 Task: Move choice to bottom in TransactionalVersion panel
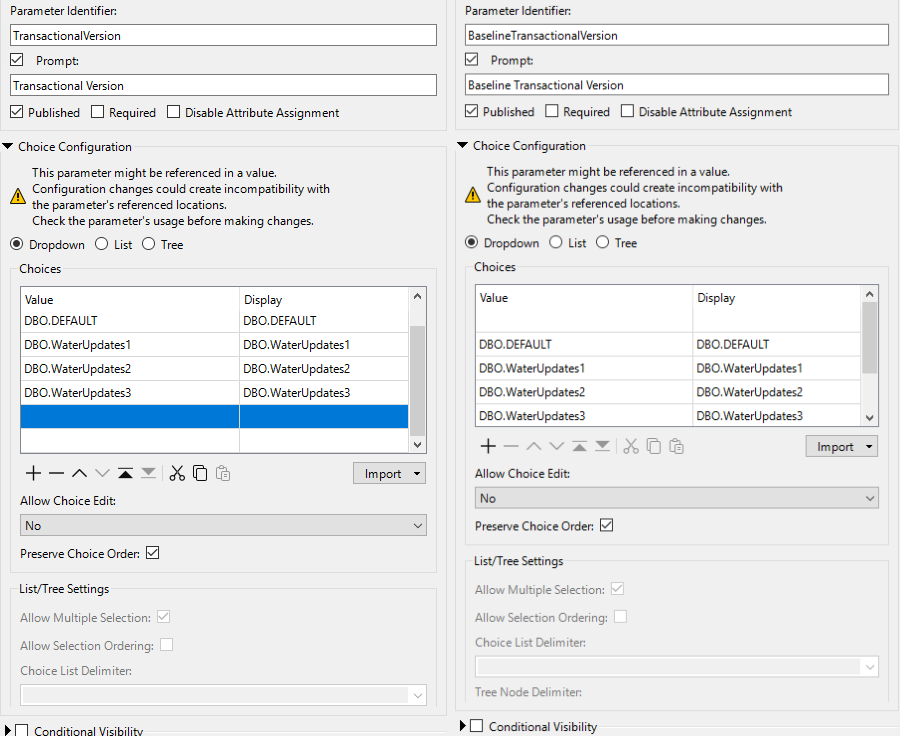click(x=148, y=473)
